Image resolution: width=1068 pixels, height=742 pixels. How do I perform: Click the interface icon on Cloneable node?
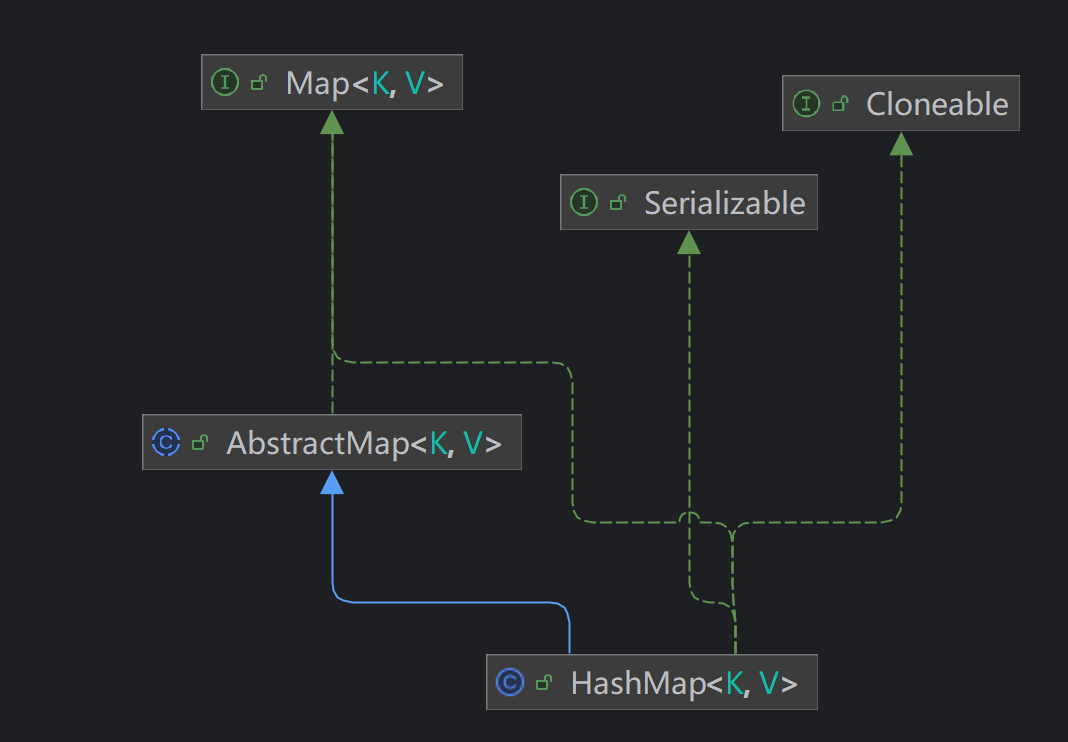point(806,104)
